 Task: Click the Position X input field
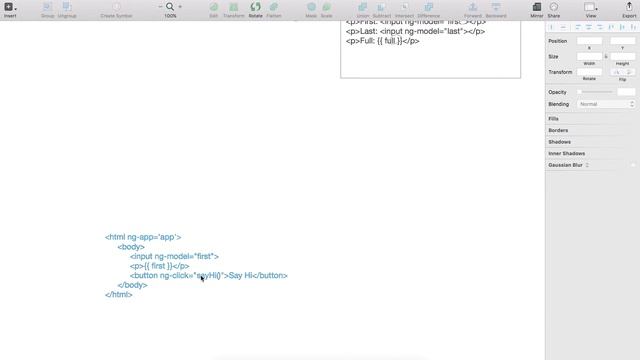pyautogui.click(x=589, y=41)
